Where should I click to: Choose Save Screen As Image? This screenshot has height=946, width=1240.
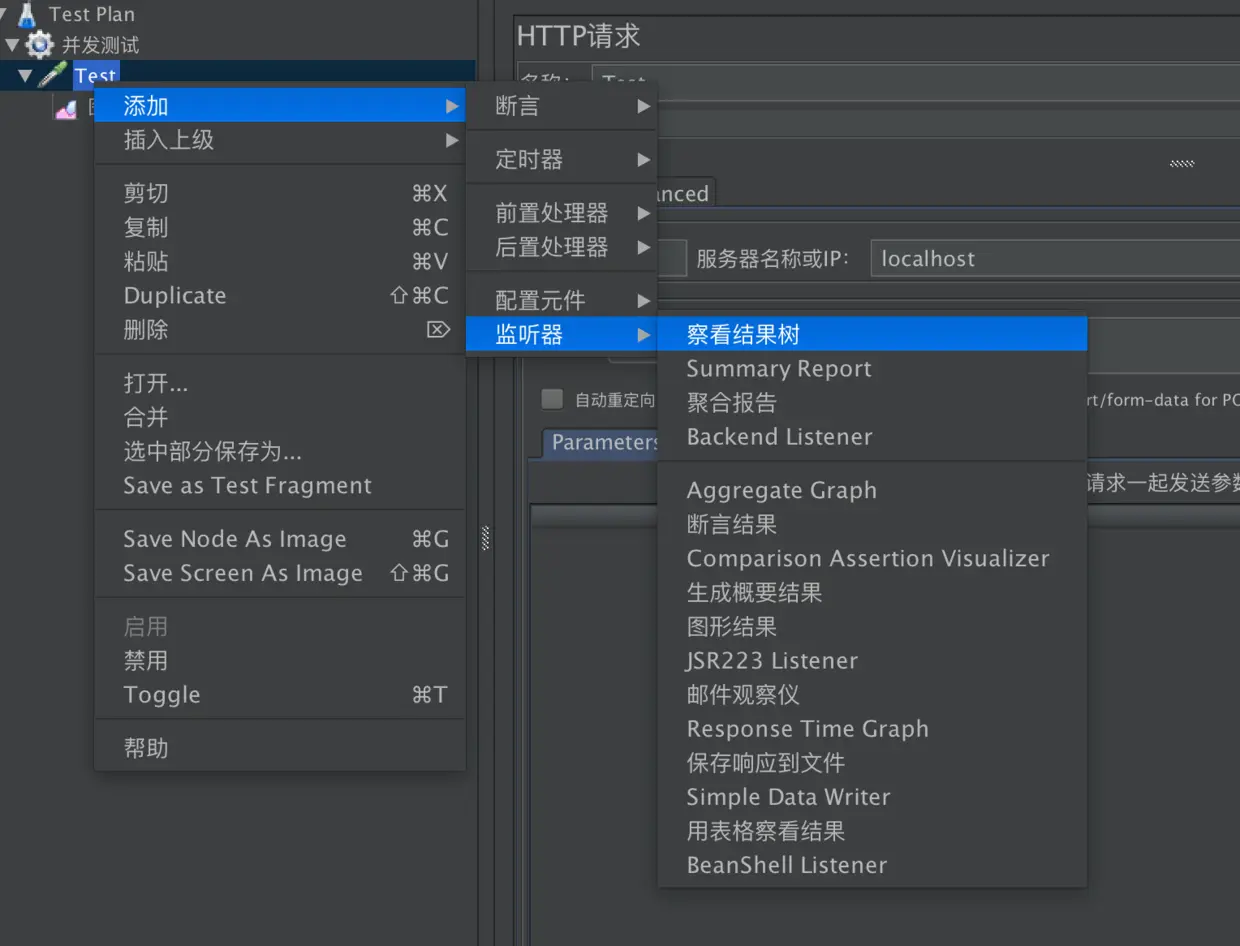tap(280, 573)
